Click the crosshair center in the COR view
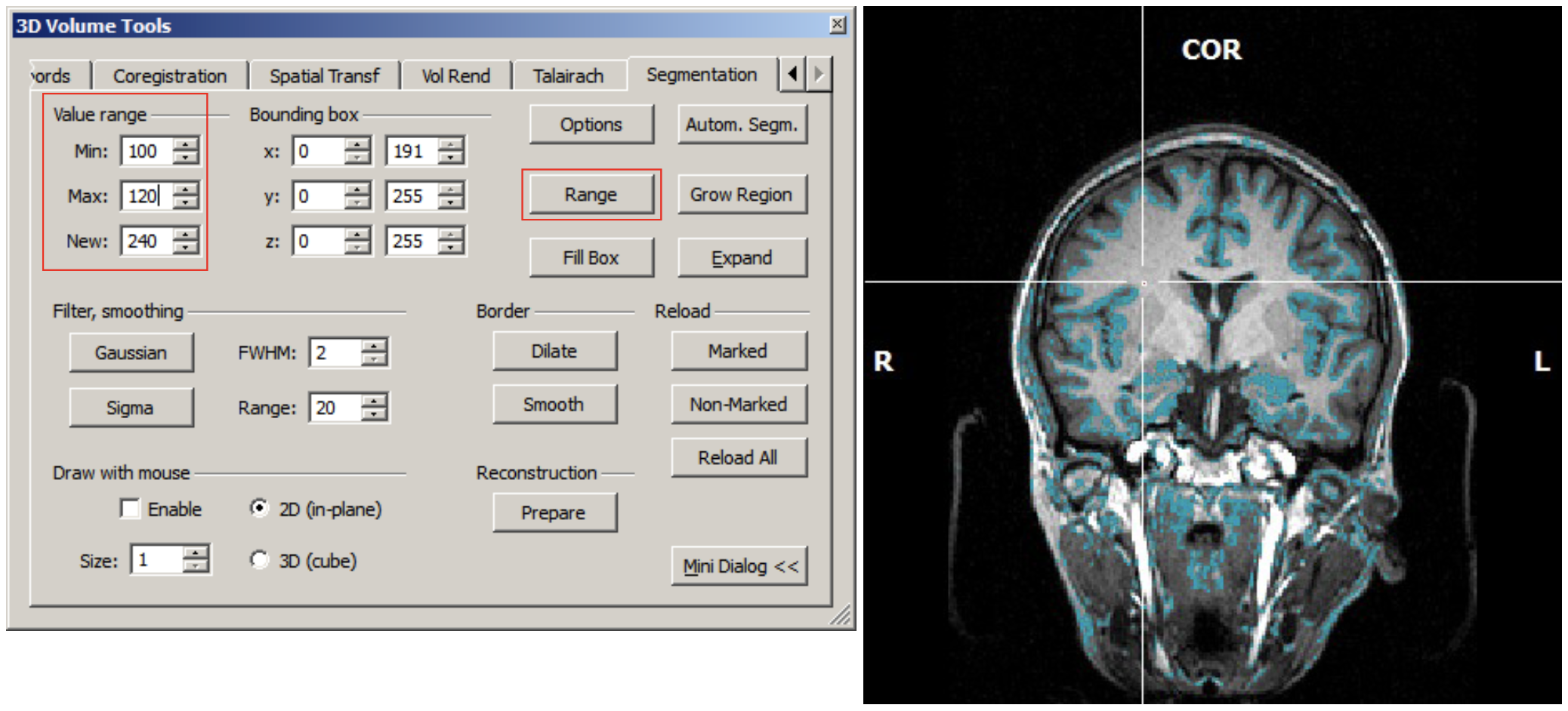Viewport: 1568px width, 711px height. tap(1143, 283)
